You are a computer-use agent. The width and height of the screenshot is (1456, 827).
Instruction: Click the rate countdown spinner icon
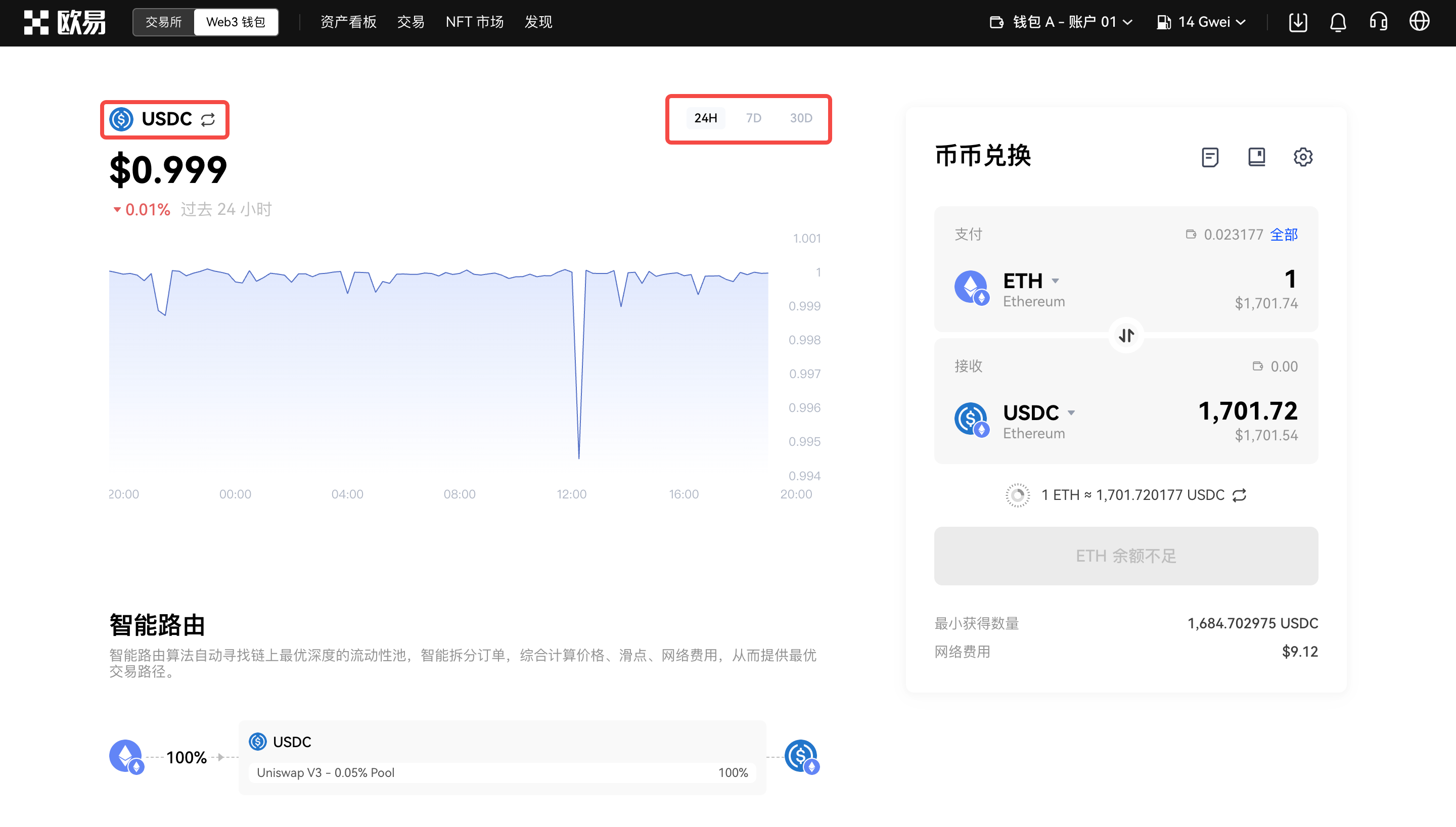[x=1018, y=495]
